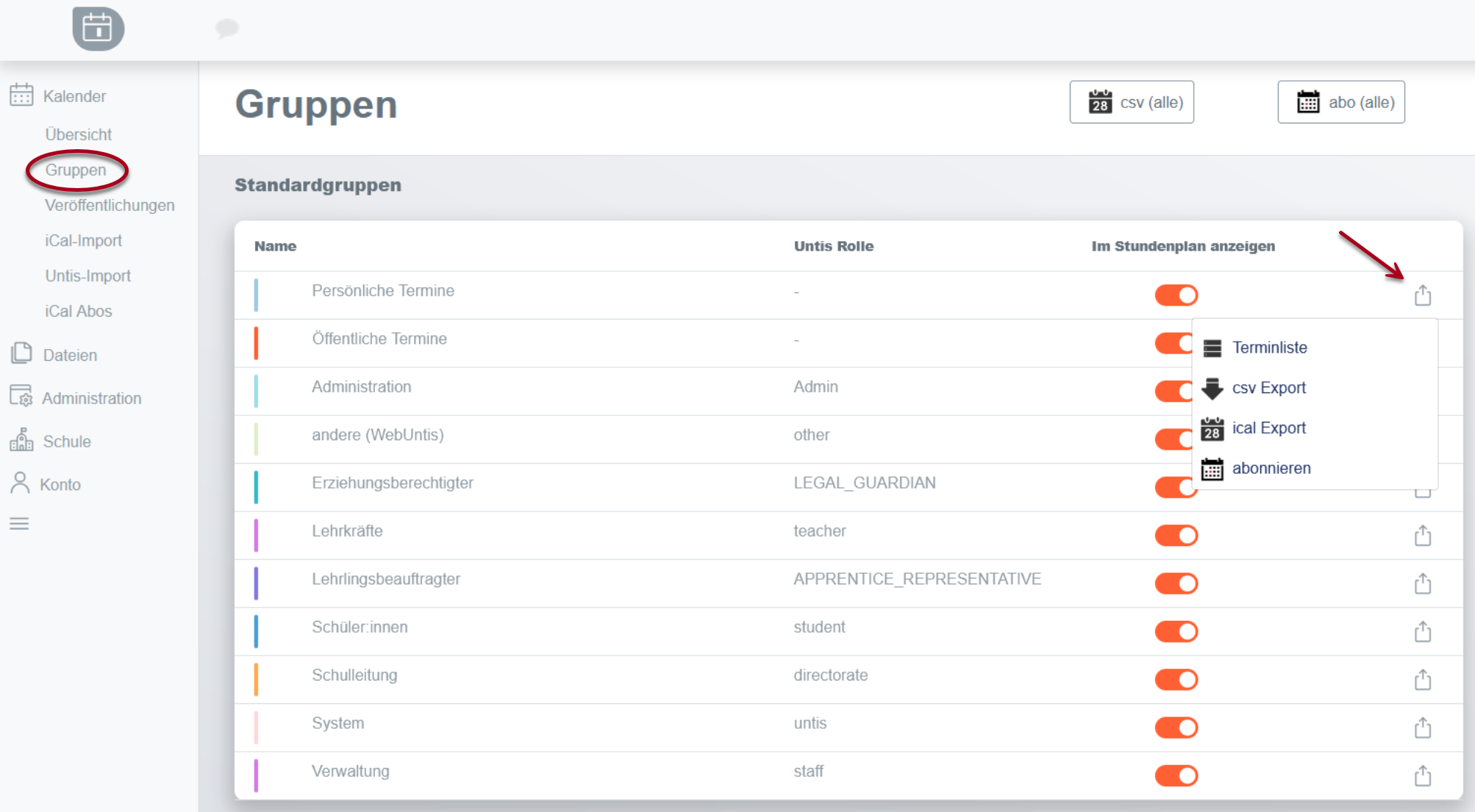Image resolution: width=1475 pixels, height=812 pixels.
Task: Select Terminliste from the popup menu
Action: click(1270, 348)
